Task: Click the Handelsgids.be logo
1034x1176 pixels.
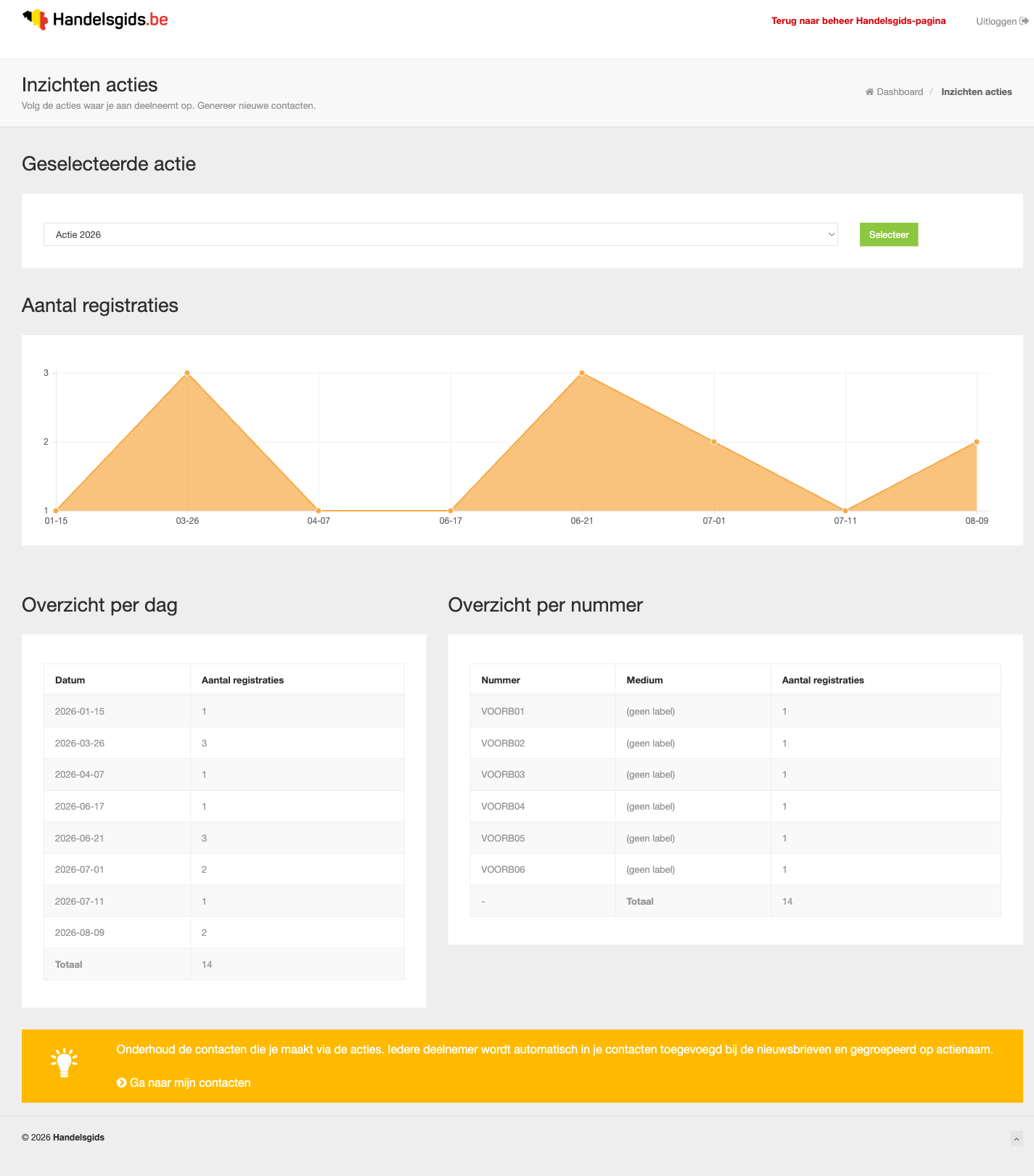Action: click(95, 20)
